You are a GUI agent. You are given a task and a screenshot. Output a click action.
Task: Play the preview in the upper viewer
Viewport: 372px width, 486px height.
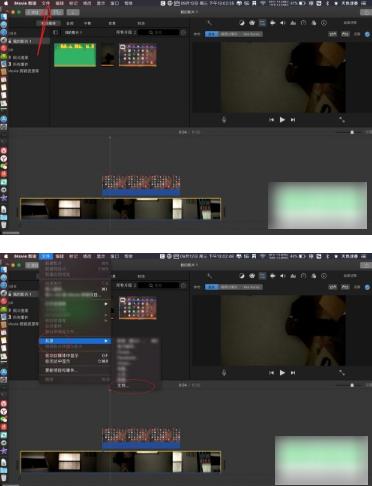coord(282,120)
